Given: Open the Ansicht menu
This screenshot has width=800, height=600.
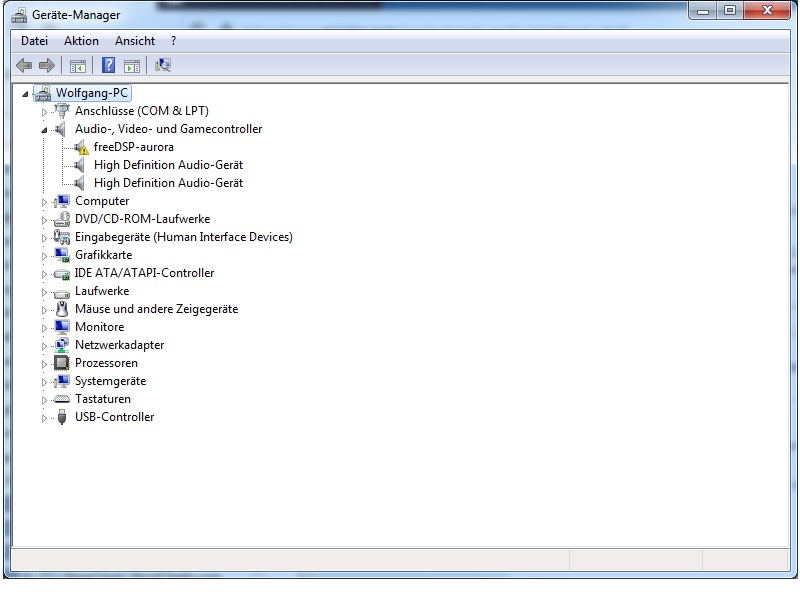Looking at the screenshot, I should click(x=135, y=41).
